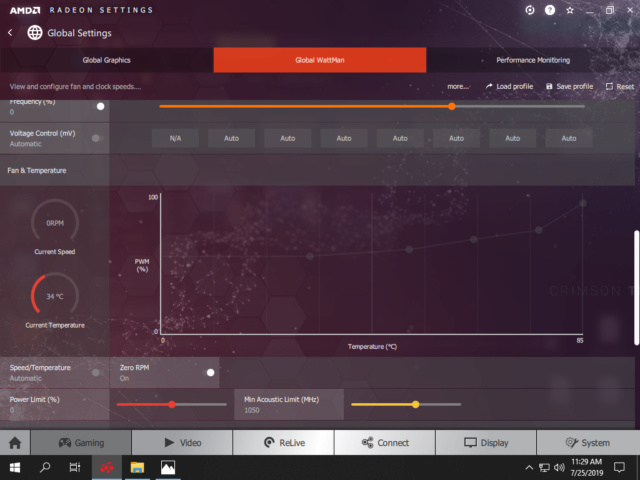Go back using the left arrow

point(10,33)
